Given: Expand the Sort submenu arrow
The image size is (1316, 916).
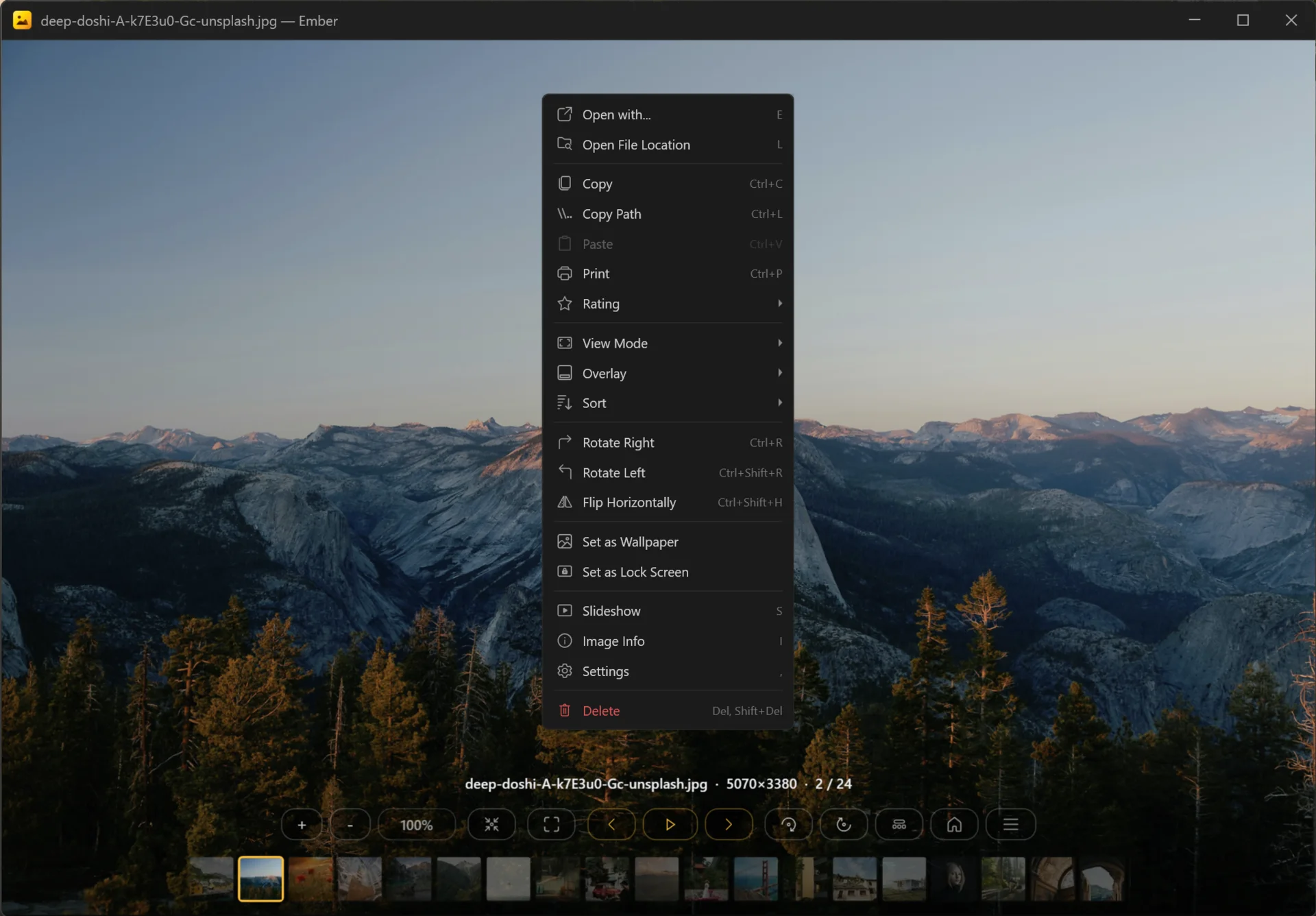Looking at the screenshot, I should point(780,402).
